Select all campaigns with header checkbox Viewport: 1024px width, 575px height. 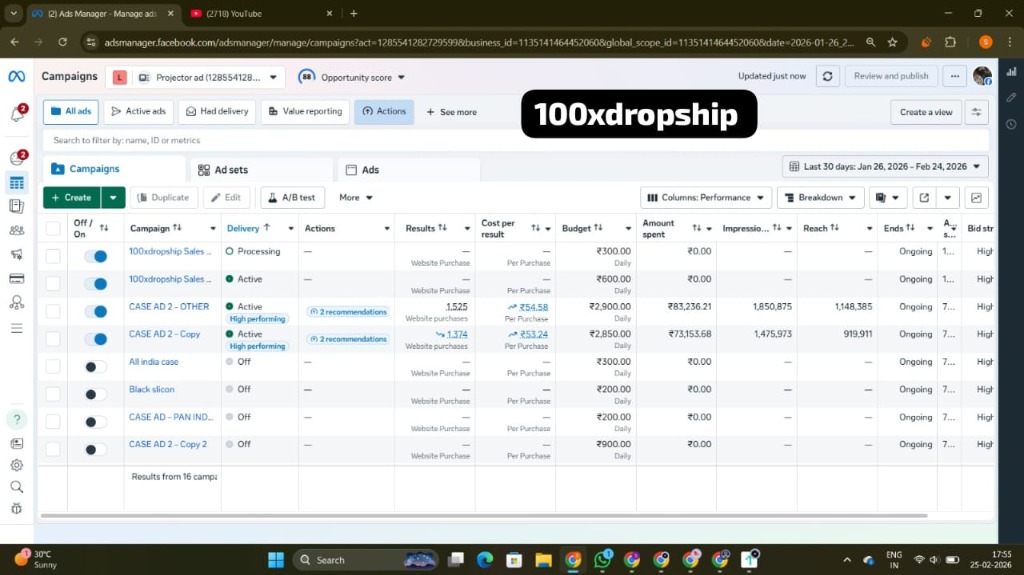click(x=53, y=228)
